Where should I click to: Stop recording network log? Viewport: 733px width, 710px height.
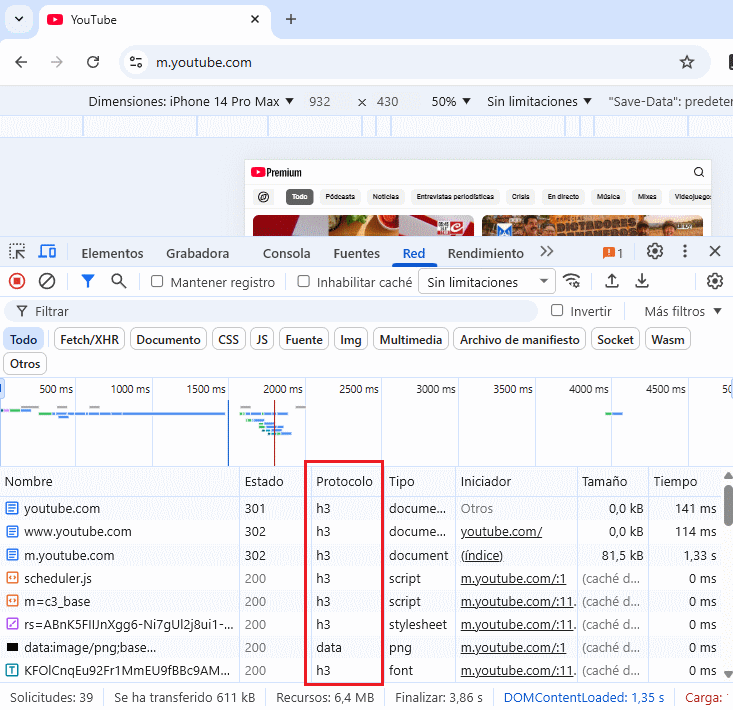pyautogui.click(x=17, y=281)
